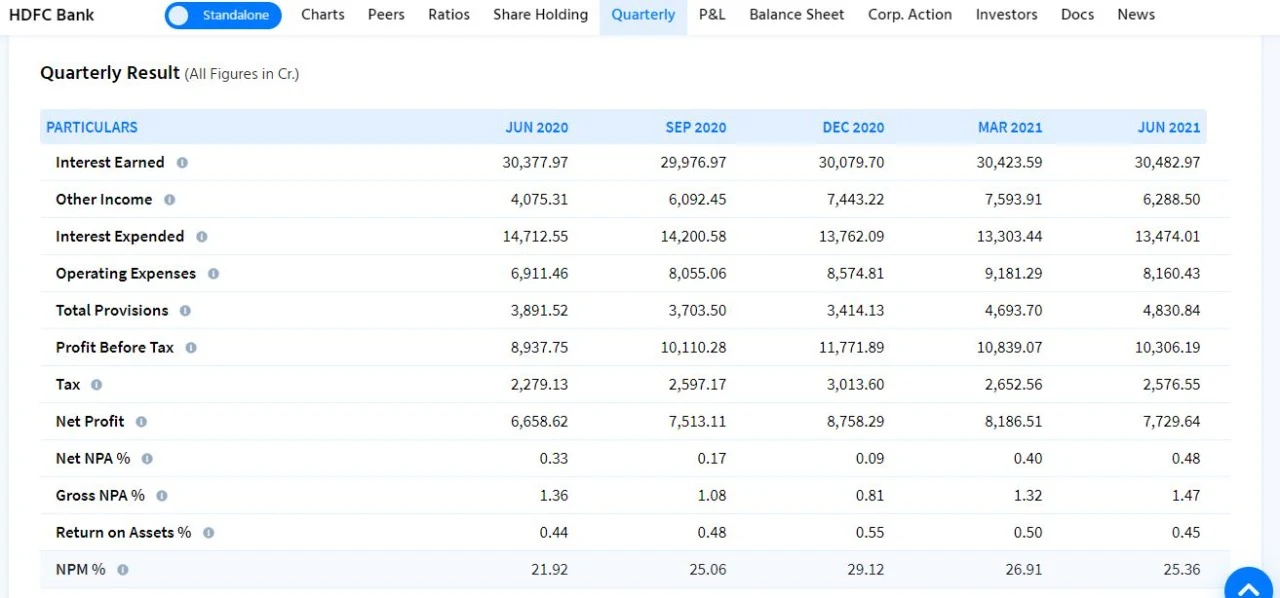
Task: Click the value 2,597.17
Action: click(697, 385)
